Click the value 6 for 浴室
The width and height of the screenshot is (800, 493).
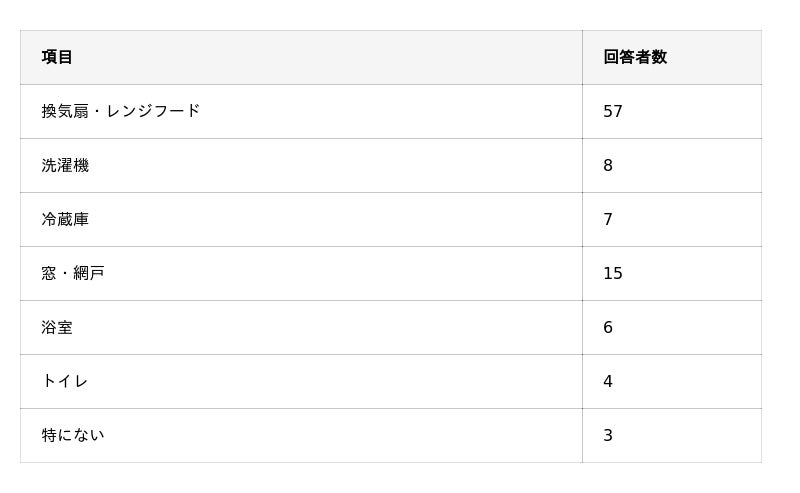608,328
